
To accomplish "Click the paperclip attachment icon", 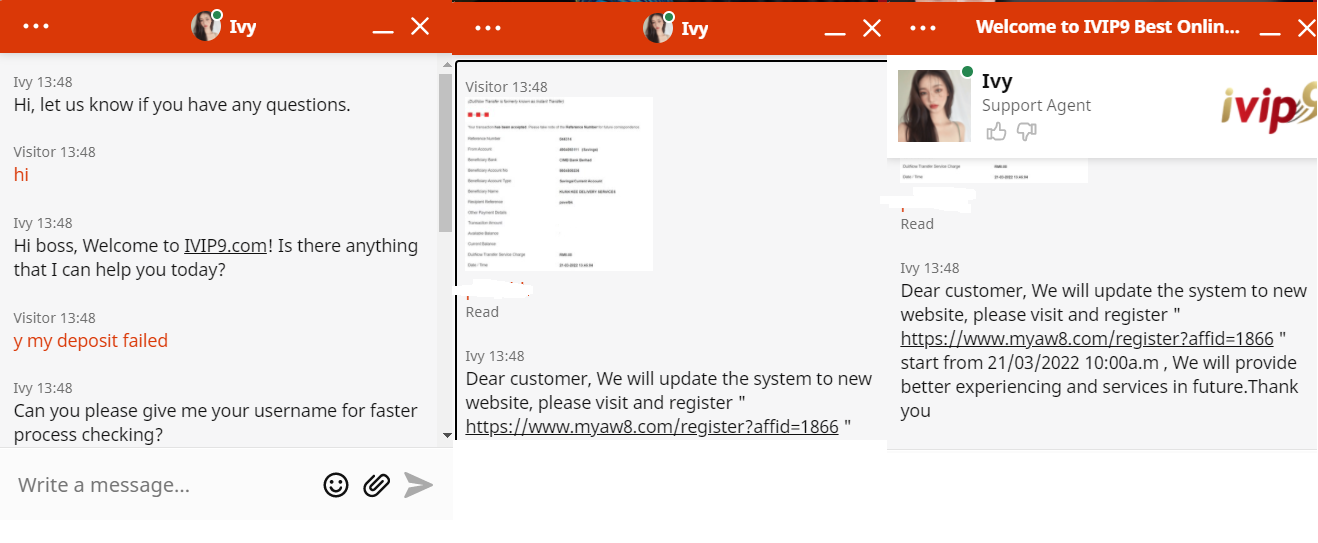I will point(376,485).
